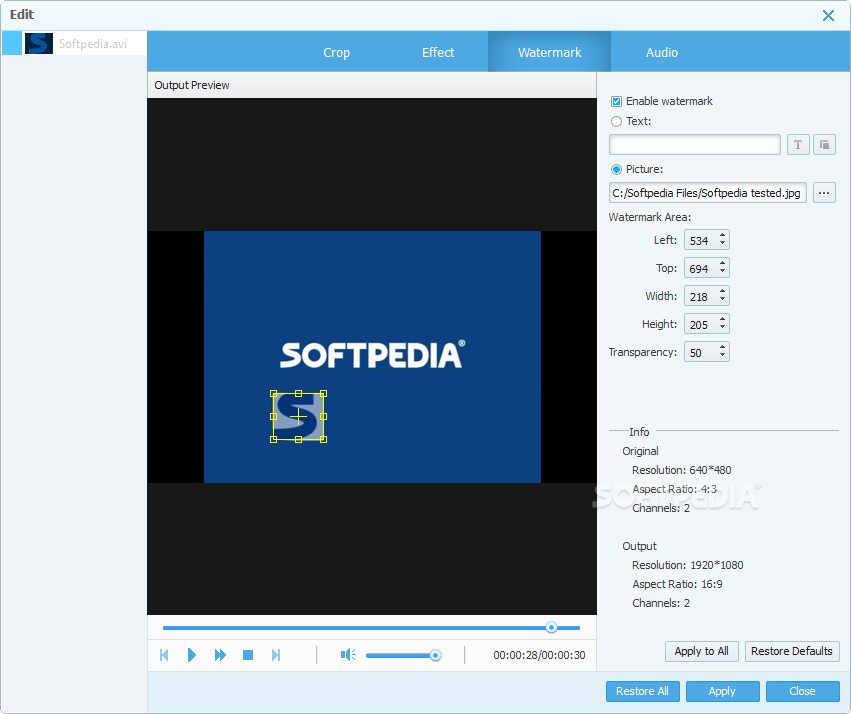This screenshot has height=714, width=851.
Task: Click top-middle handle of watermark box
Action: coord(299,394)
